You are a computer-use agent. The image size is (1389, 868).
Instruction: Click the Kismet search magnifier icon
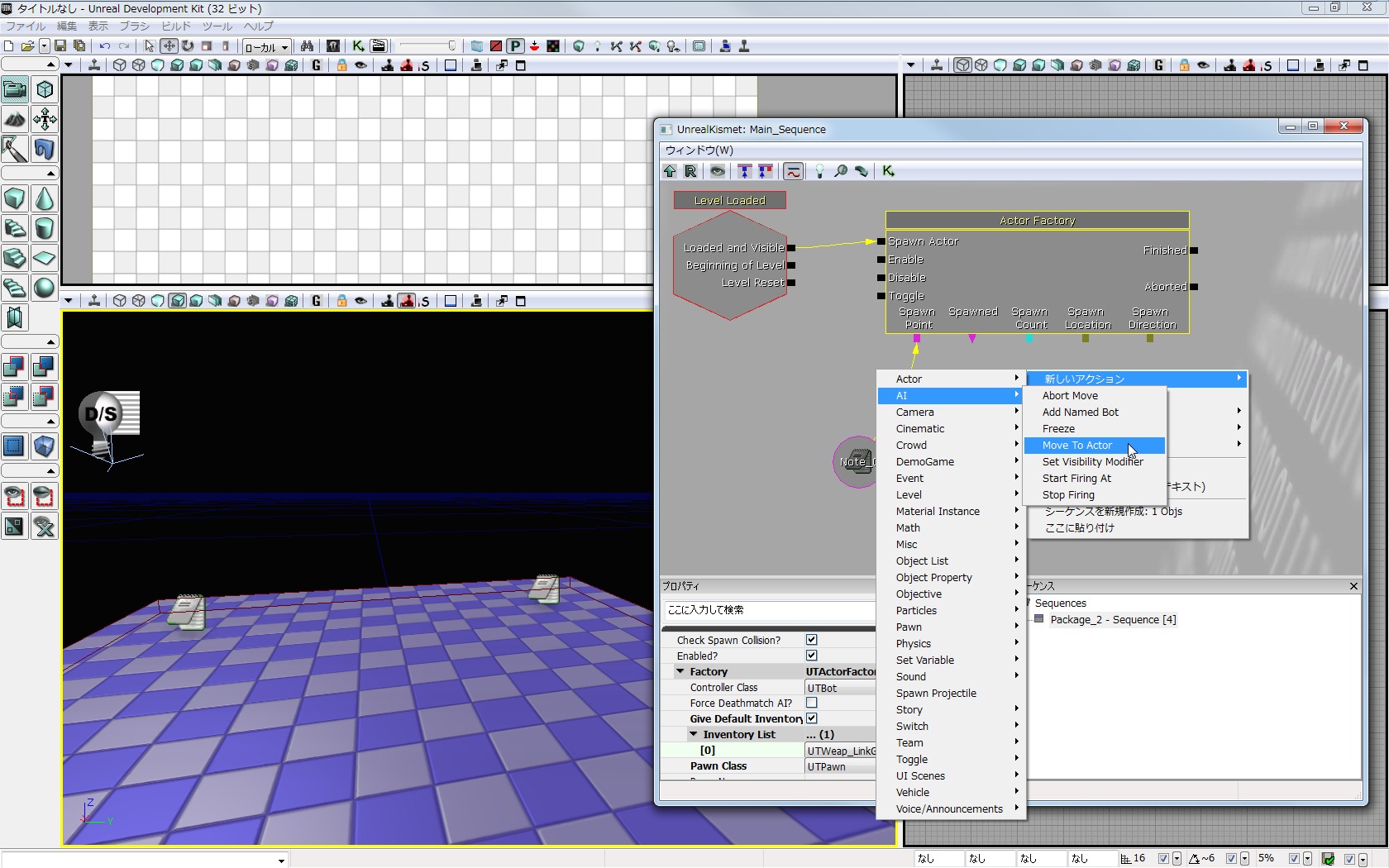[x=841, y=171]
